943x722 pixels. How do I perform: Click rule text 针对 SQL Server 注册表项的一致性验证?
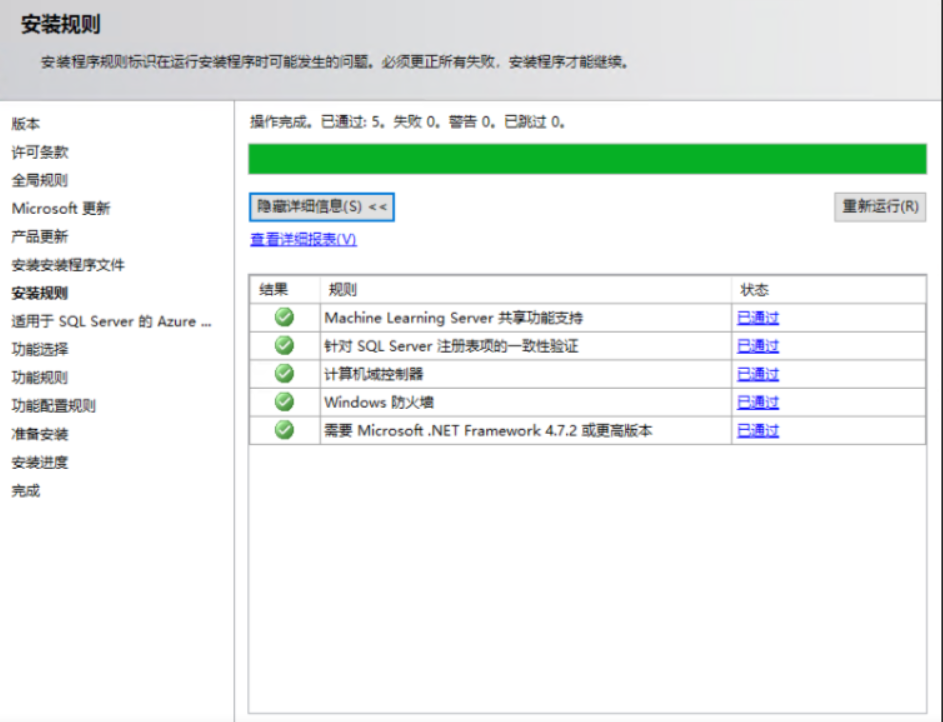tap(451, 346)
